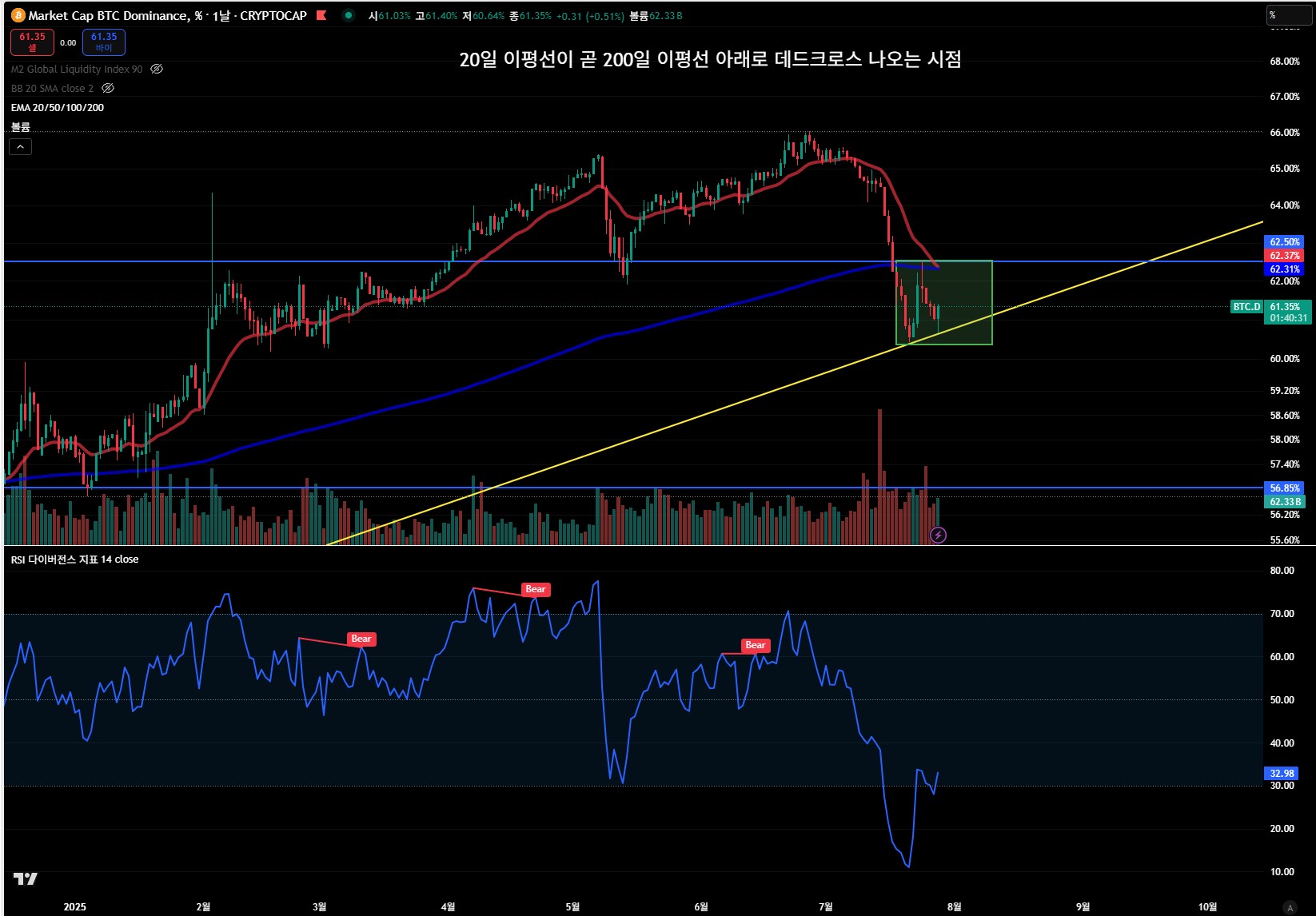Click the 볼륨62.33 B header value
Screen dimensions: 1316x916
[656, 15]
